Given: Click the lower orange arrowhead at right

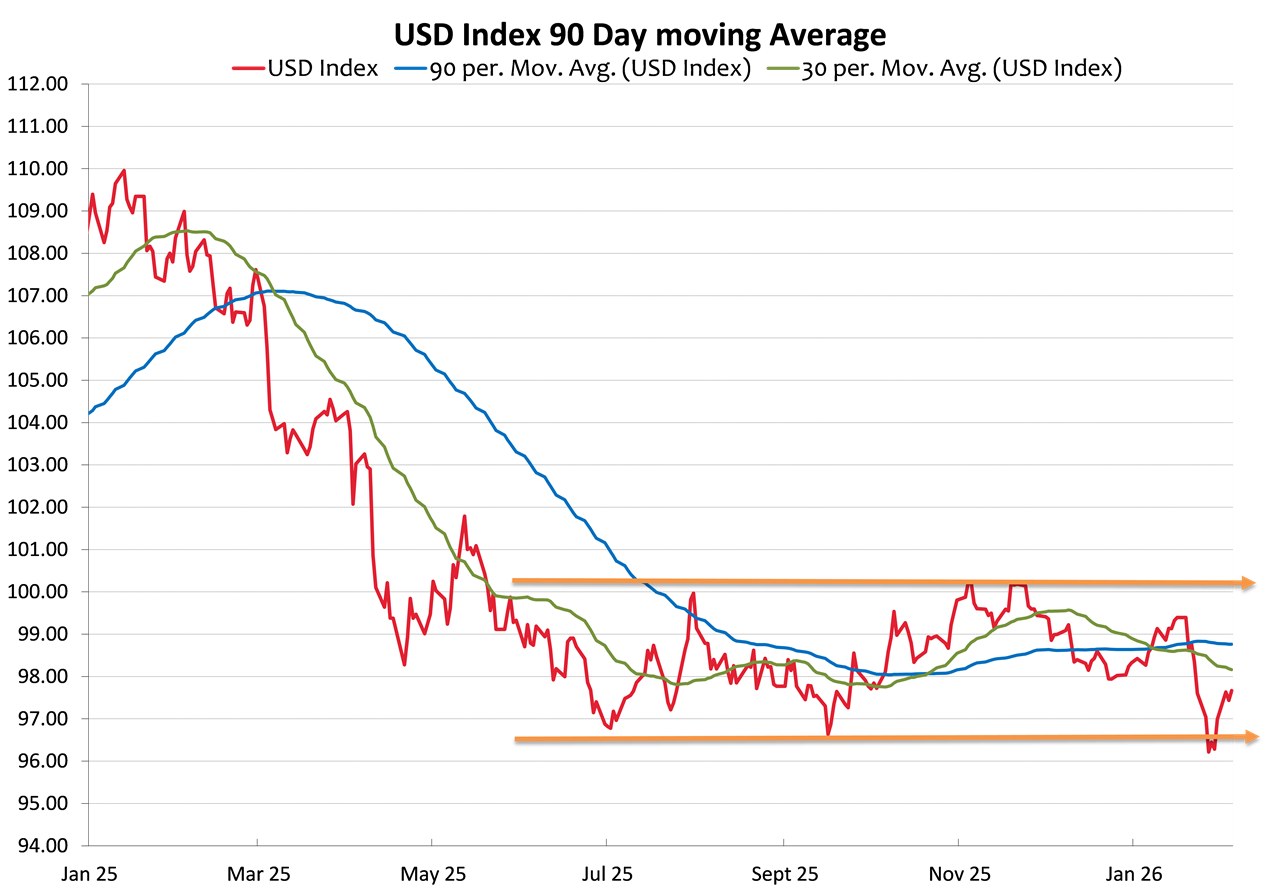Looking at the screenshot, I should (1249, 736).
